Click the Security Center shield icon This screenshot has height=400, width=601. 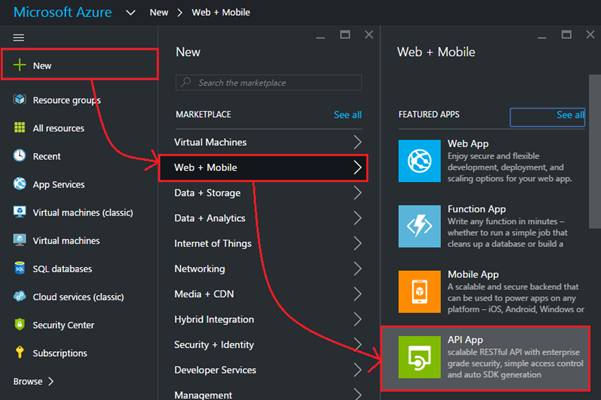pos(19,324)
